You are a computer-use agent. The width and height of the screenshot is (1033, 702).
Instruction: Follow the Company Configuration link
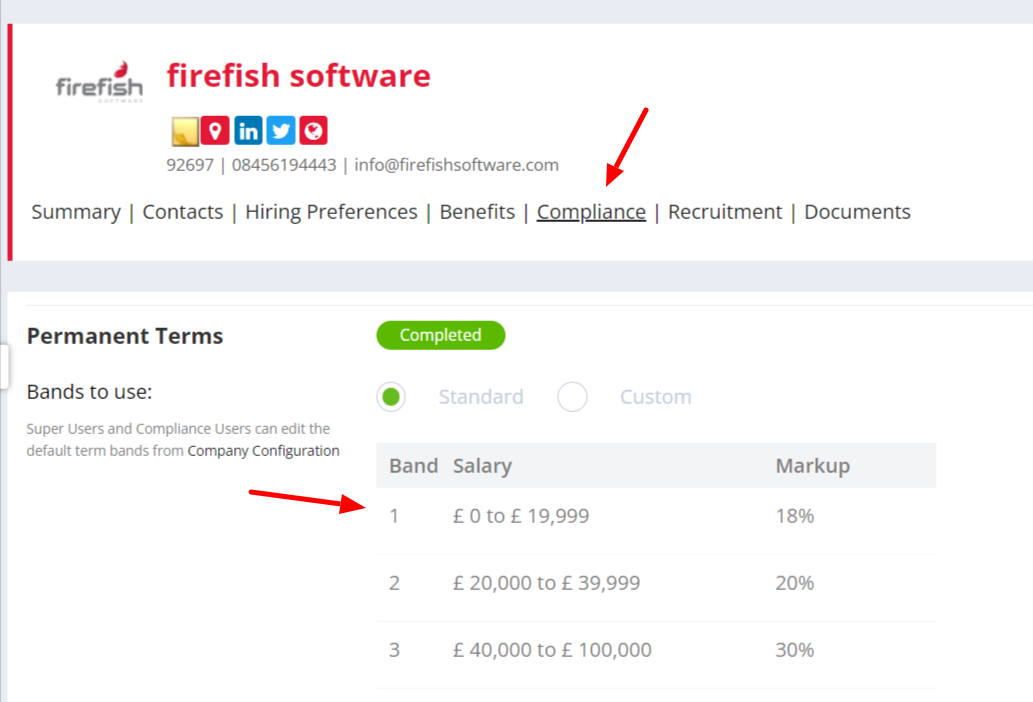pyautogui.click(x=264, y=451)
